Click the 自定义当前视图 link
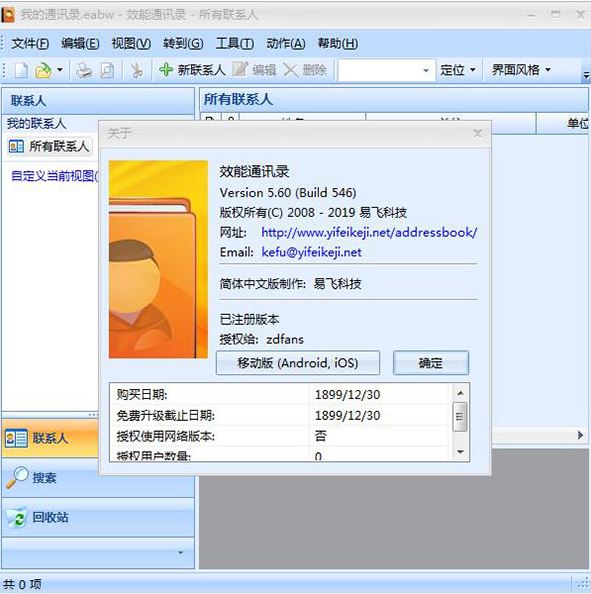The width and height of the screenshot is (591, 594). tap(55, 176)
